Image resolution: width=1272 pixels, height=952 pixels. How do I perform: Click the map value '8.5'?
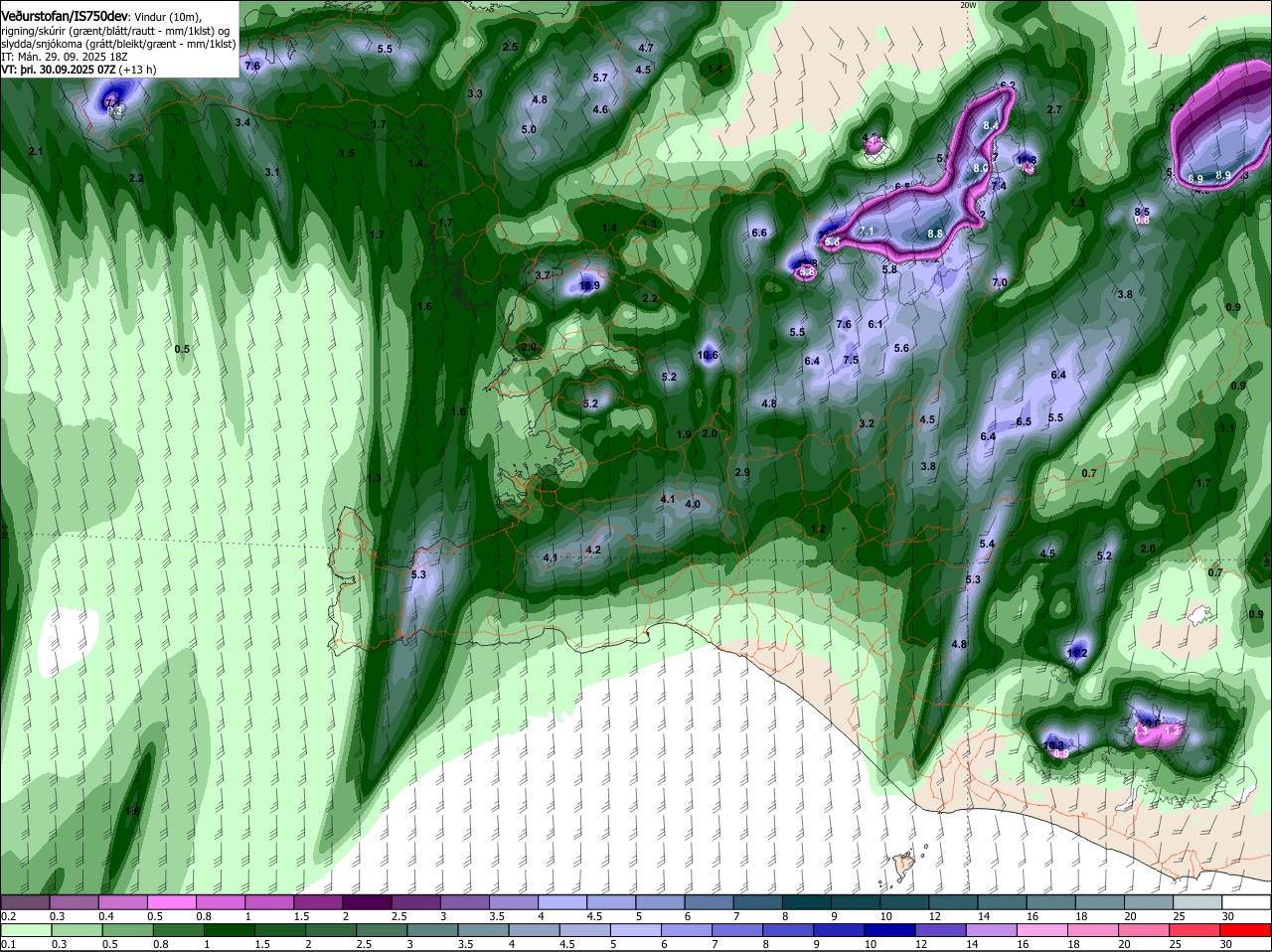pos(1142,212)
